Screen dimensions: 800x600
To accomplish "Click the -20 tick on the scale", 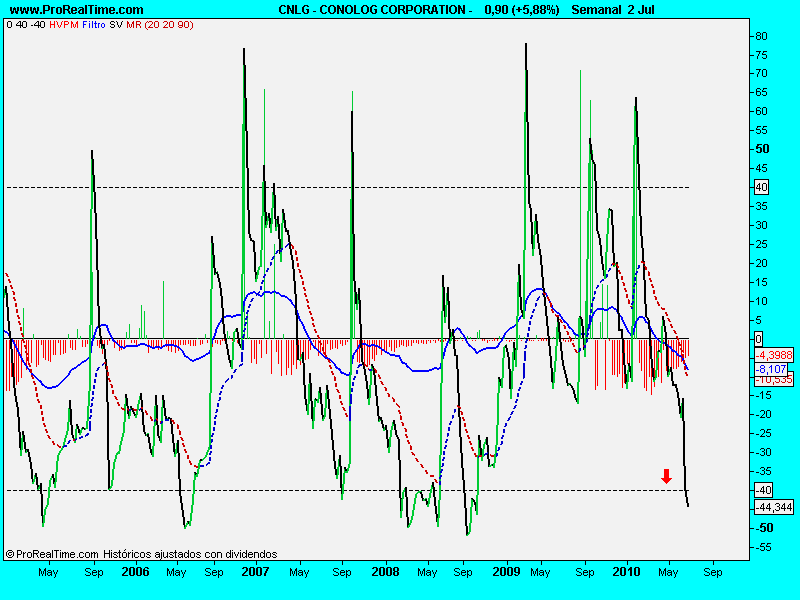I will pyautogui.click(x=763, y=414).
